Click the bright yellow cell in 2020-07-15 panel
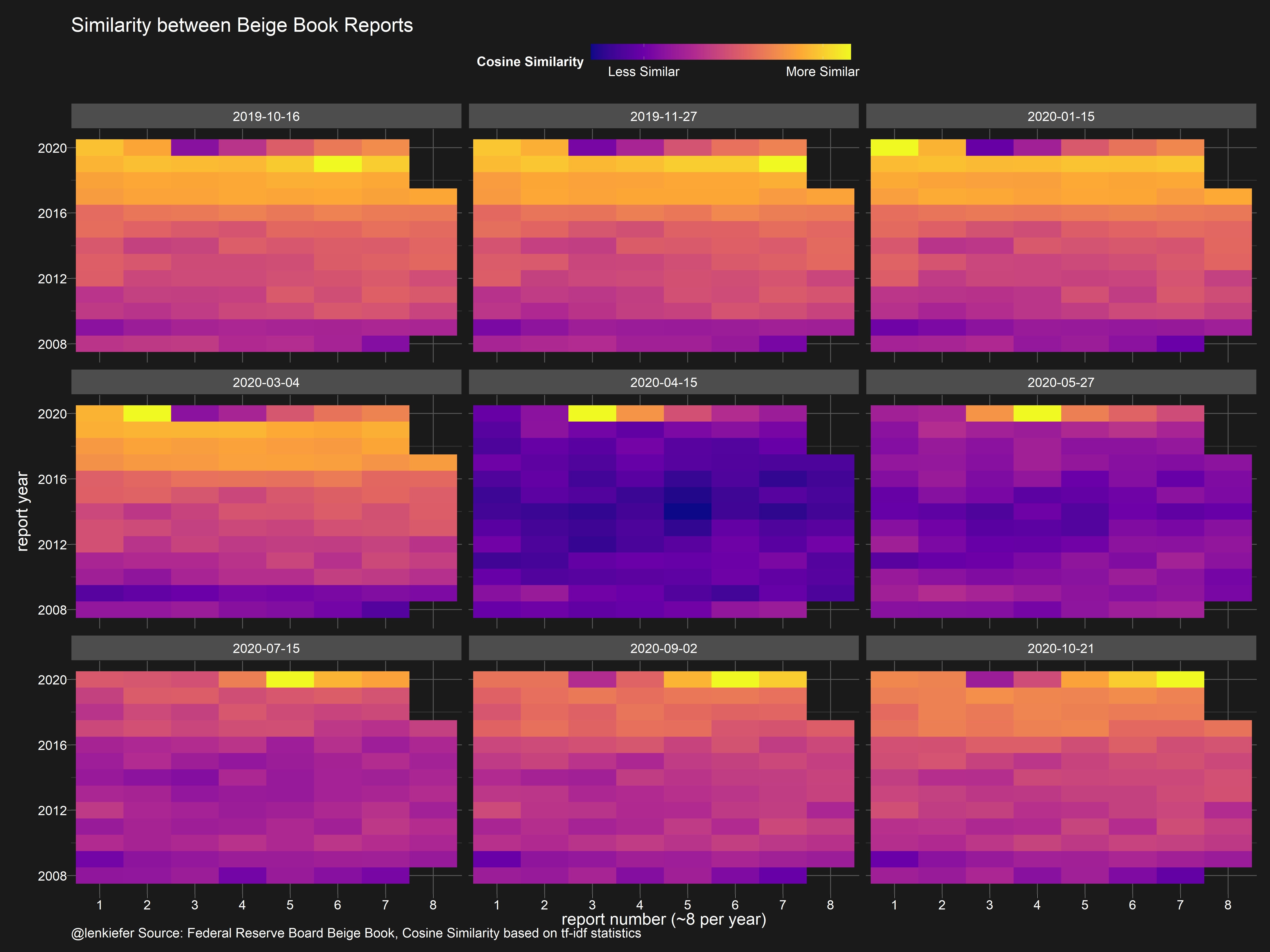The image size is (1270, 952). tap(290, 679)
